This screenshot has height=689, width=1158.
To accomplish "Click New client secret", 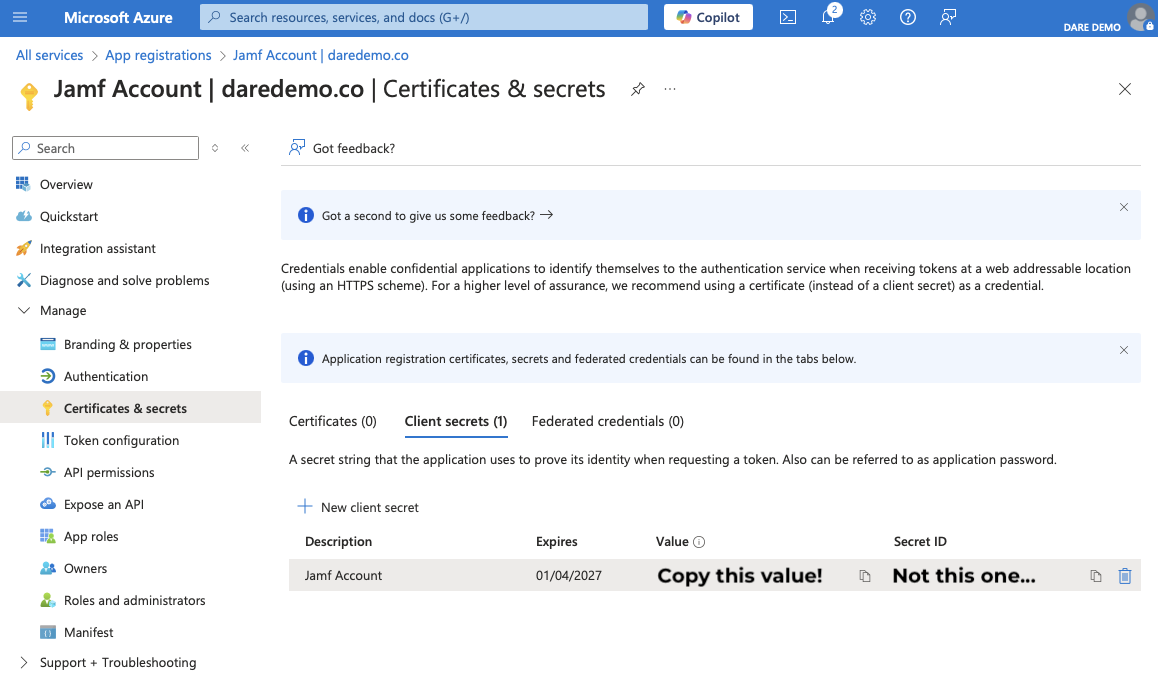I will (x=358, y=507).
